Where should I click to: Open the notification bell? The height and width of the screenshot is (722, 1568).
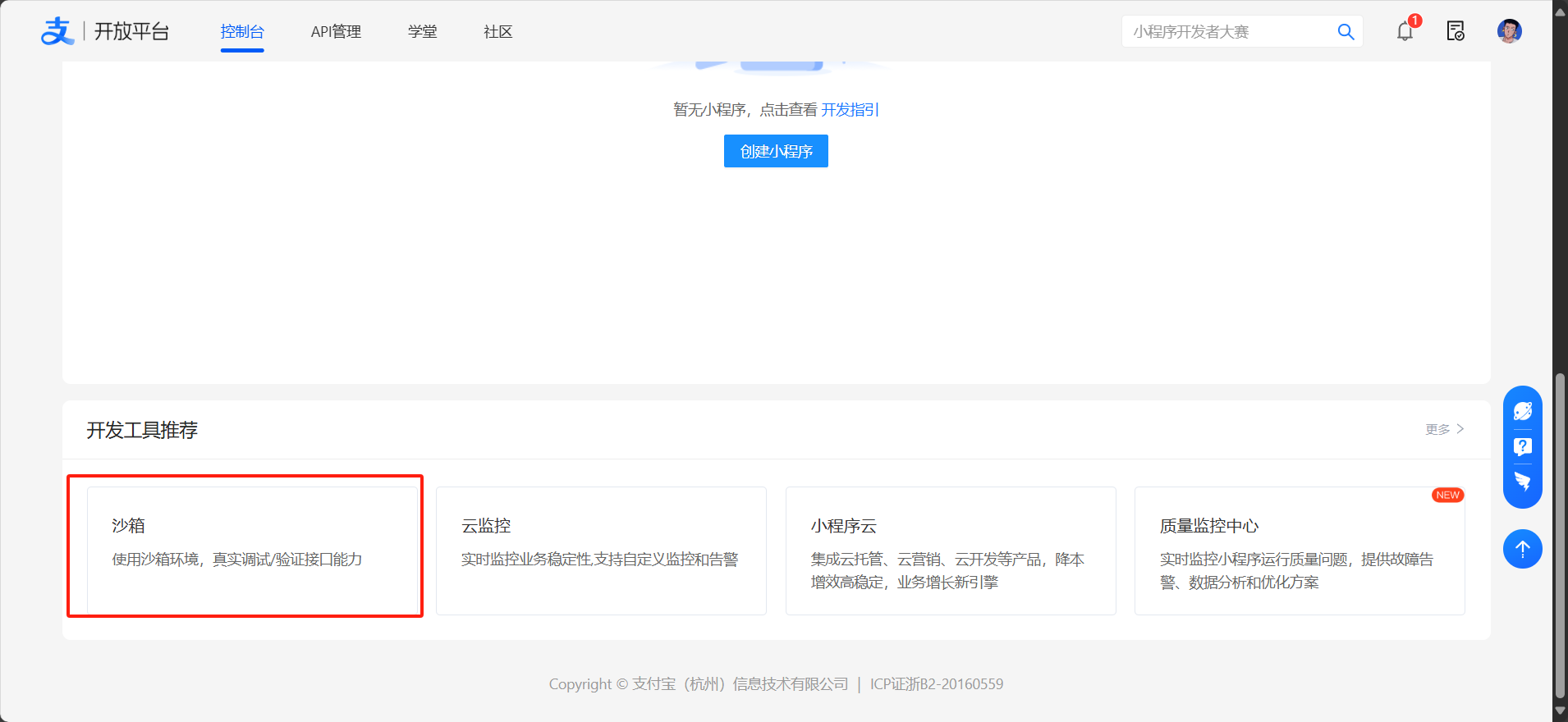tap(1405, 32)
